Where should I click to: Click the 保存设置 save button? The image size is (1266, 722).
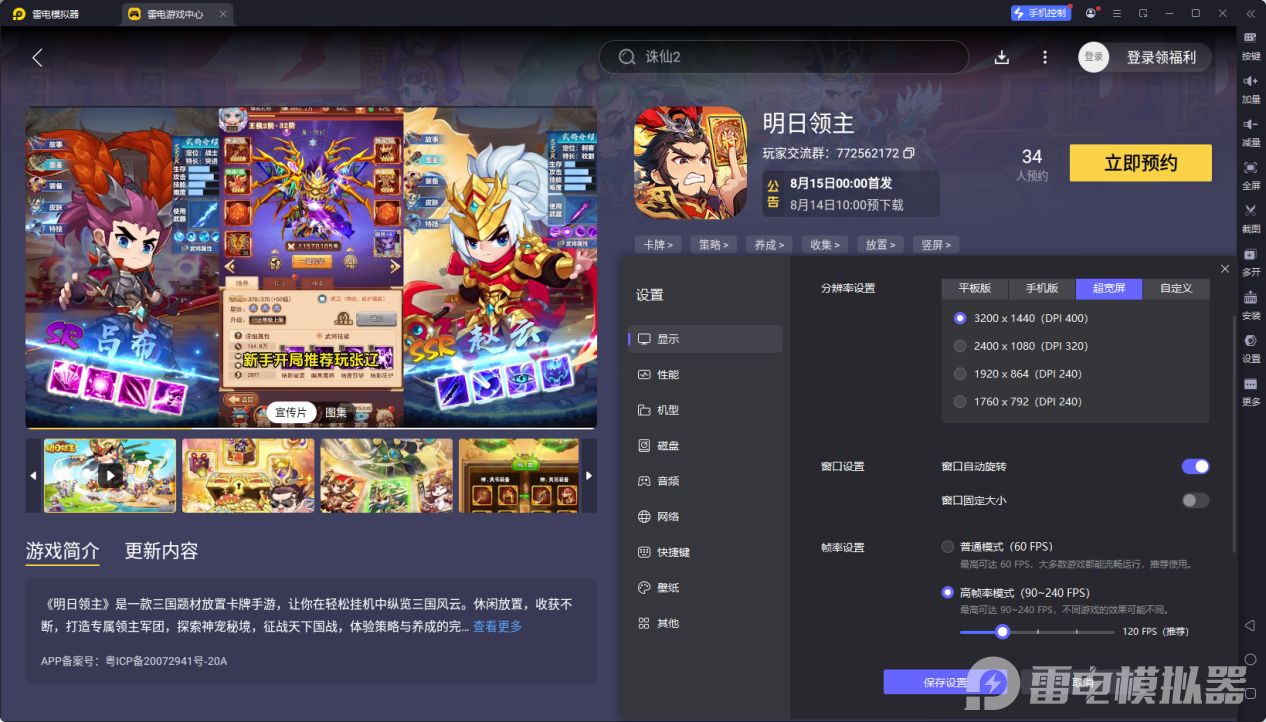pos(945,682)
